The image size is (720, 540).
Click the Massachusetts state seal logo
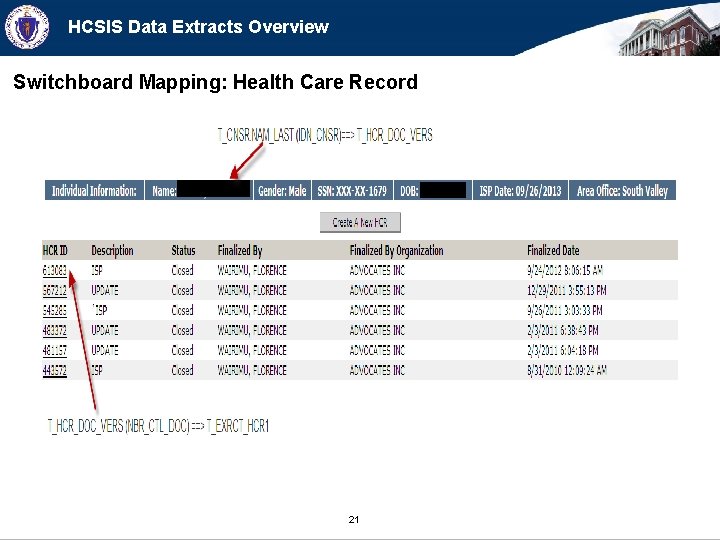pos(27,27)
